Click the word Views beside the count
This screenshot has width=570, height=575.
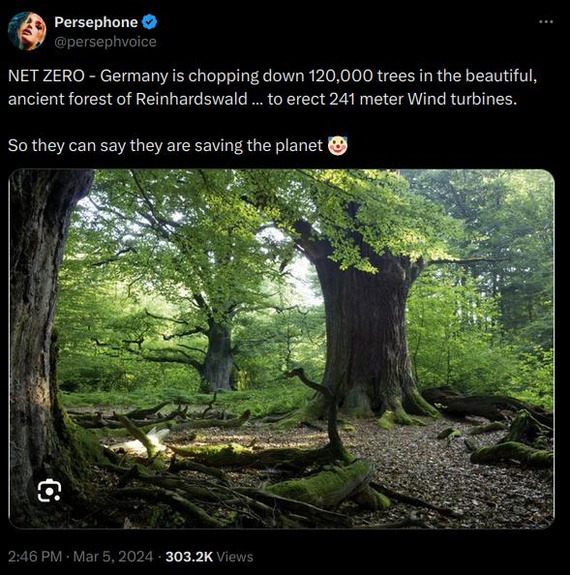click(235, 557)
